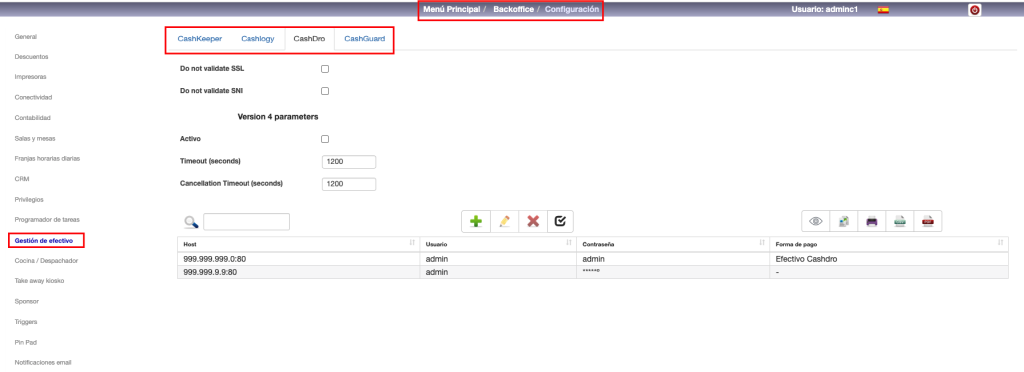Open Contabilidad settings section

(32, 117)
